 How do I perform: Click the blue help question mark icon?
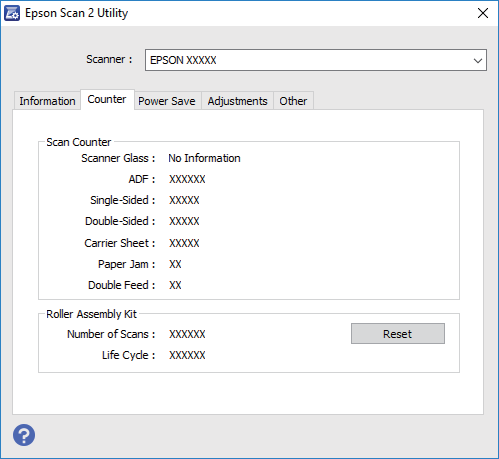pos(24,435)
